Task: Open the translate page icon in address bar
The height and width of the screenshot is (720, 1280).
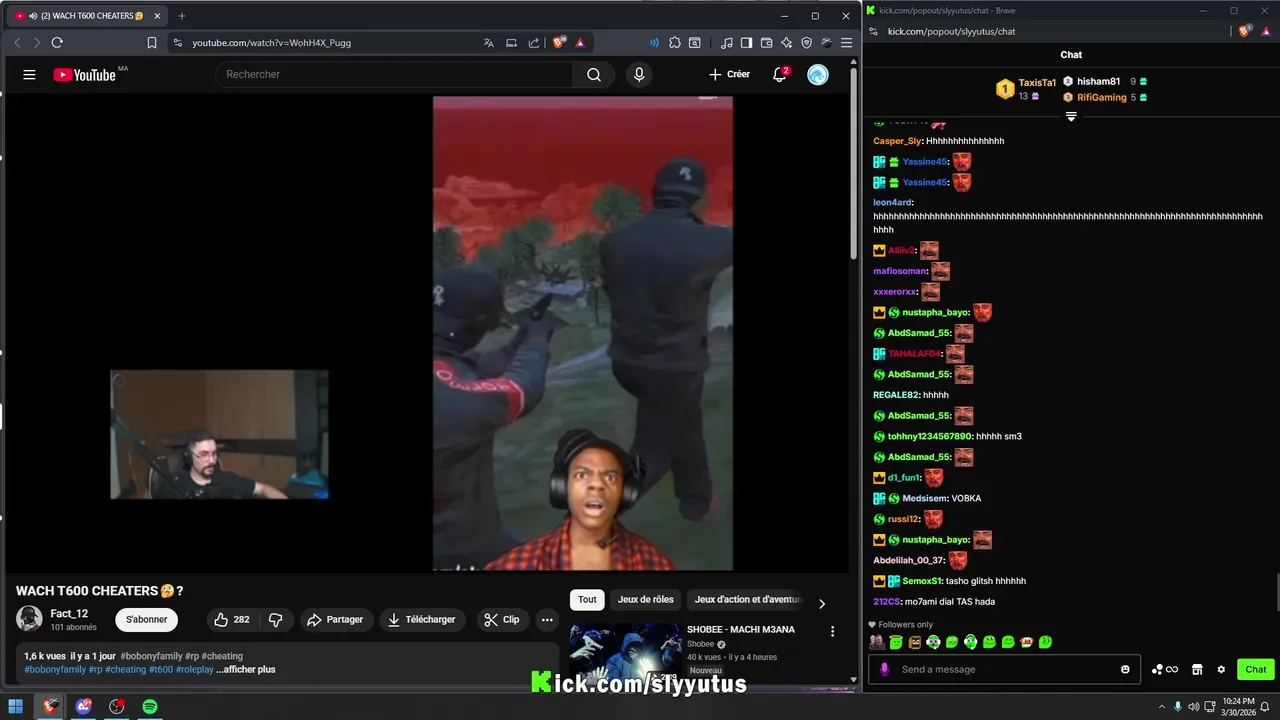Action: pyautogui.click(x=489, y=43)
